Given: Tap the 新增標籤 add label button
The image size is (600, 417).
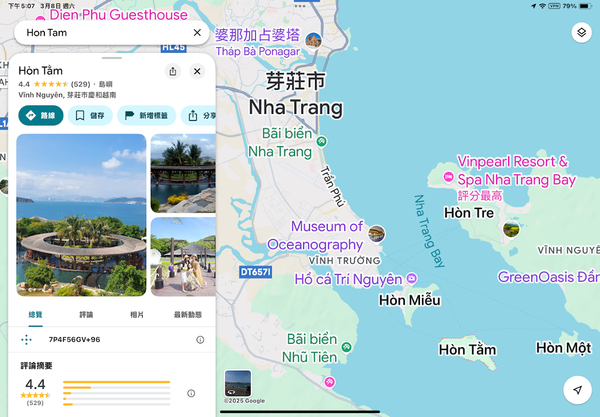Looking at the screenshot, I should [x=147, y=116].
